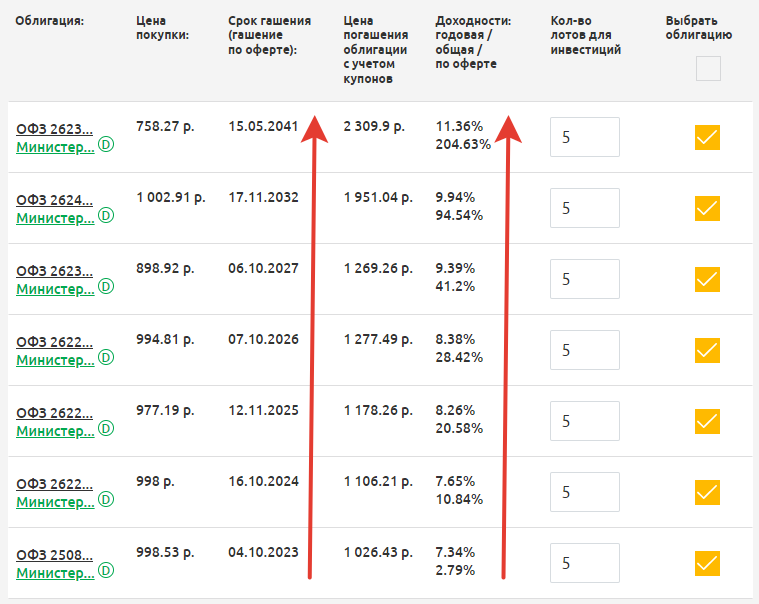The width and height of the screenshot is (759, 604).
Task: Toggle the select-all checkbox under Выбрать облигацию
Action: [708, 69]
